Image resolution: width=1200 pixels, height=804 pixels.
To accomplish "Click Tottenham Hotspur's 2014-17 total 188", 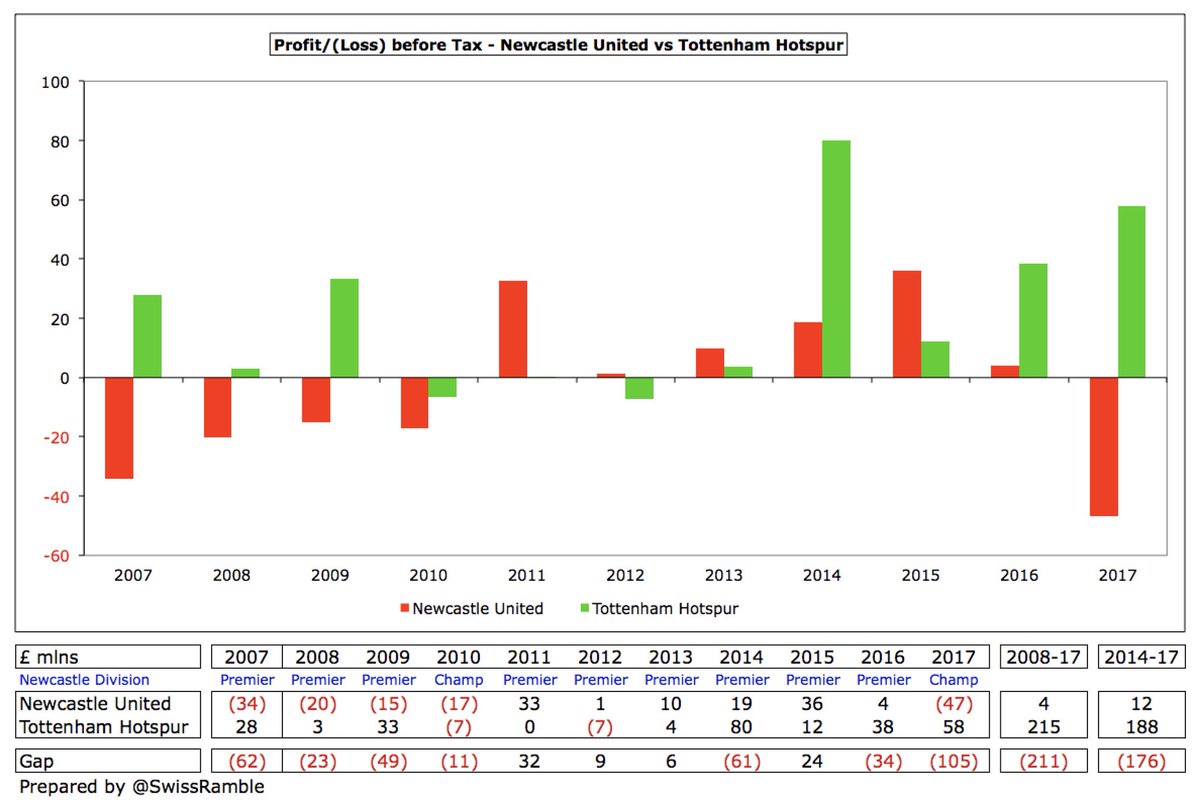I will pos(1141,727).
